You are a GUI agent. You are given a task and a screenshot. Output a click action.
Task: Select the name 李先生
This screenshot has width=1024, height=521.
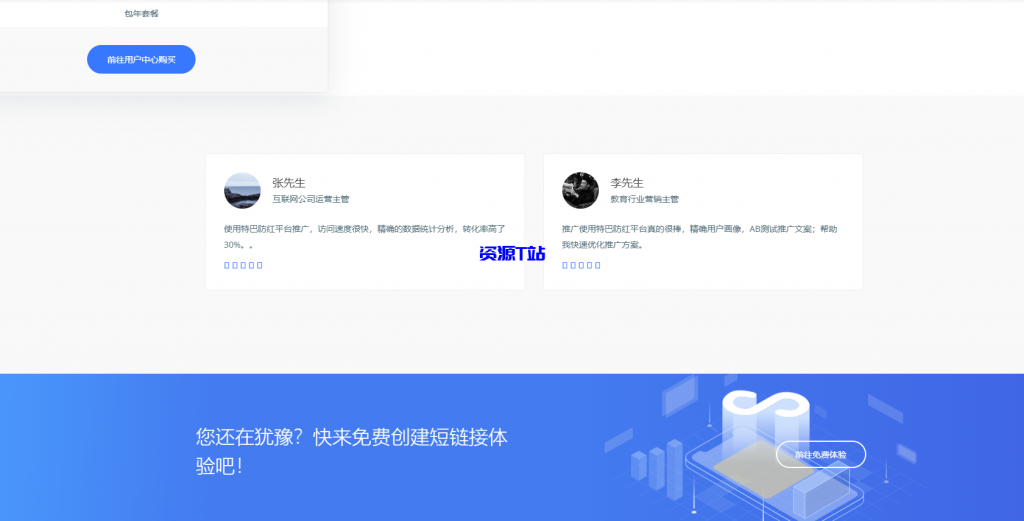tap(627, 183)
